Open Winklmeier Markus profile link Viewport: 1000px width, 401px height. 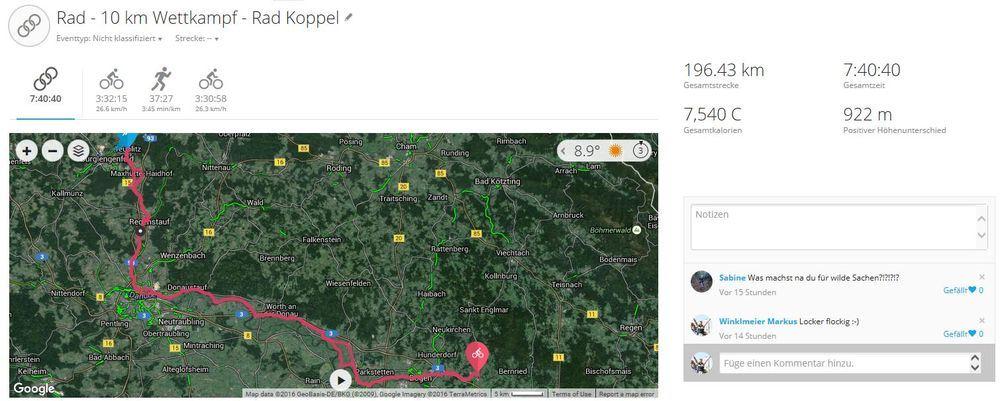coord(758,321)
